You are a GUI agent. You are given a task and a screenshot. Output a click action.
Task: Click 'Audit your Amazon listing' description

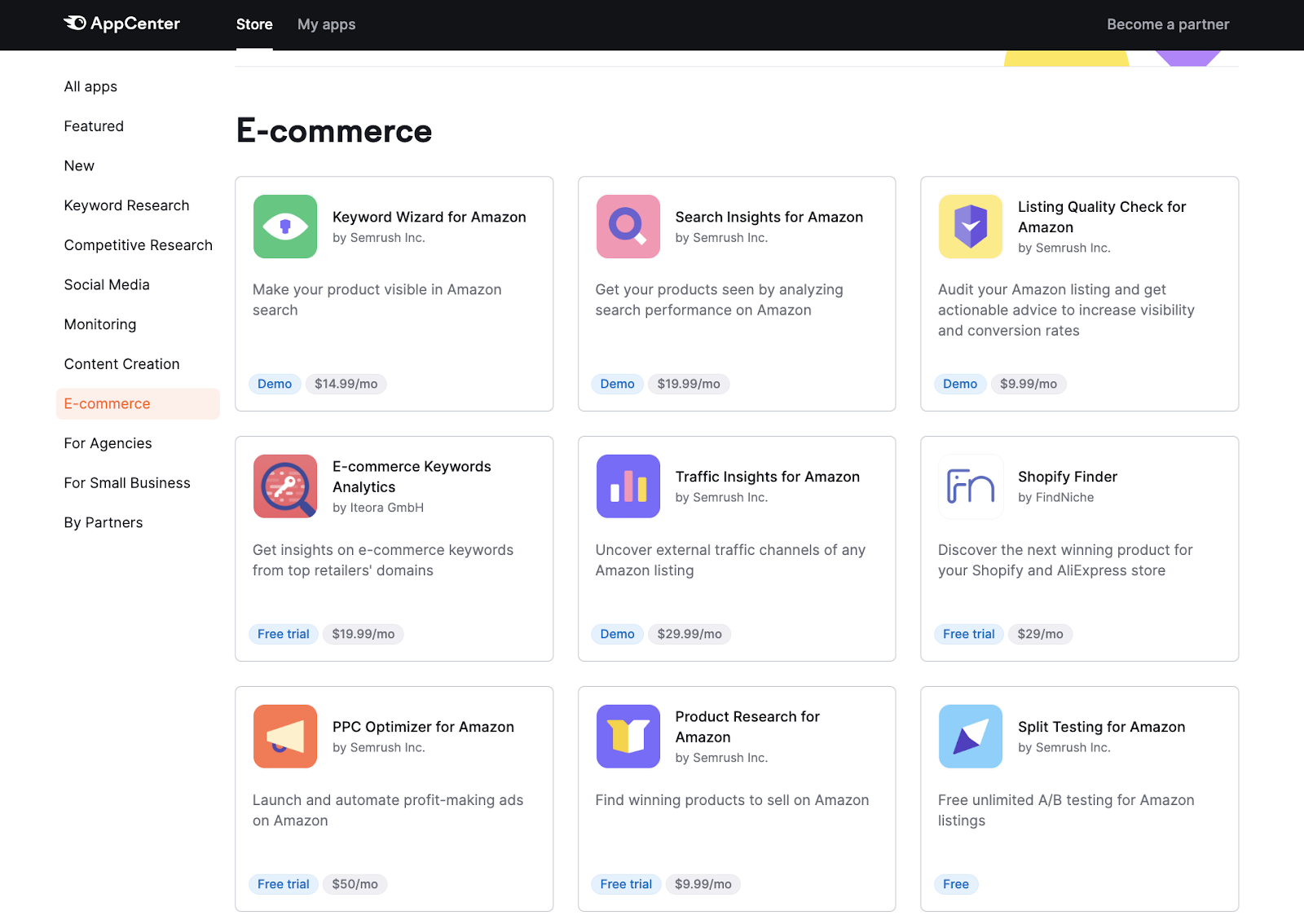(1066, 310)
